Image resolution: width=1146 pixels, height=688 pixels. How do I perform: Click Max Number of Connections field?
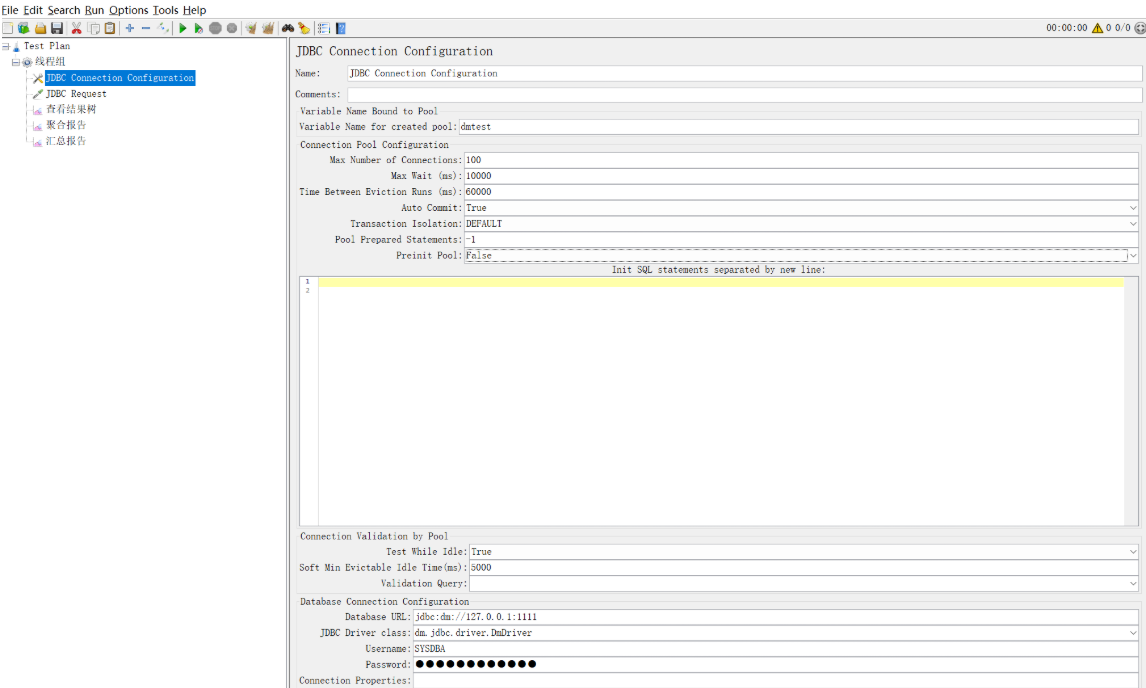point(801,159)
